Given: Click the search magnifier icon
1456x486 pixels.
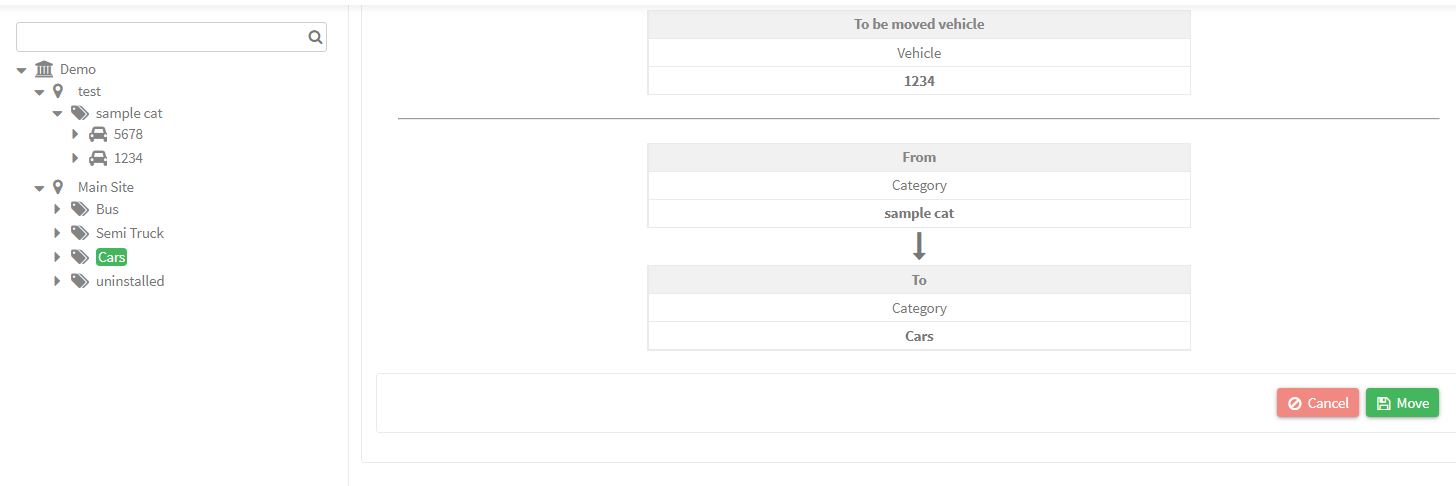Looking at the screenshot, I should pos(315,37).
